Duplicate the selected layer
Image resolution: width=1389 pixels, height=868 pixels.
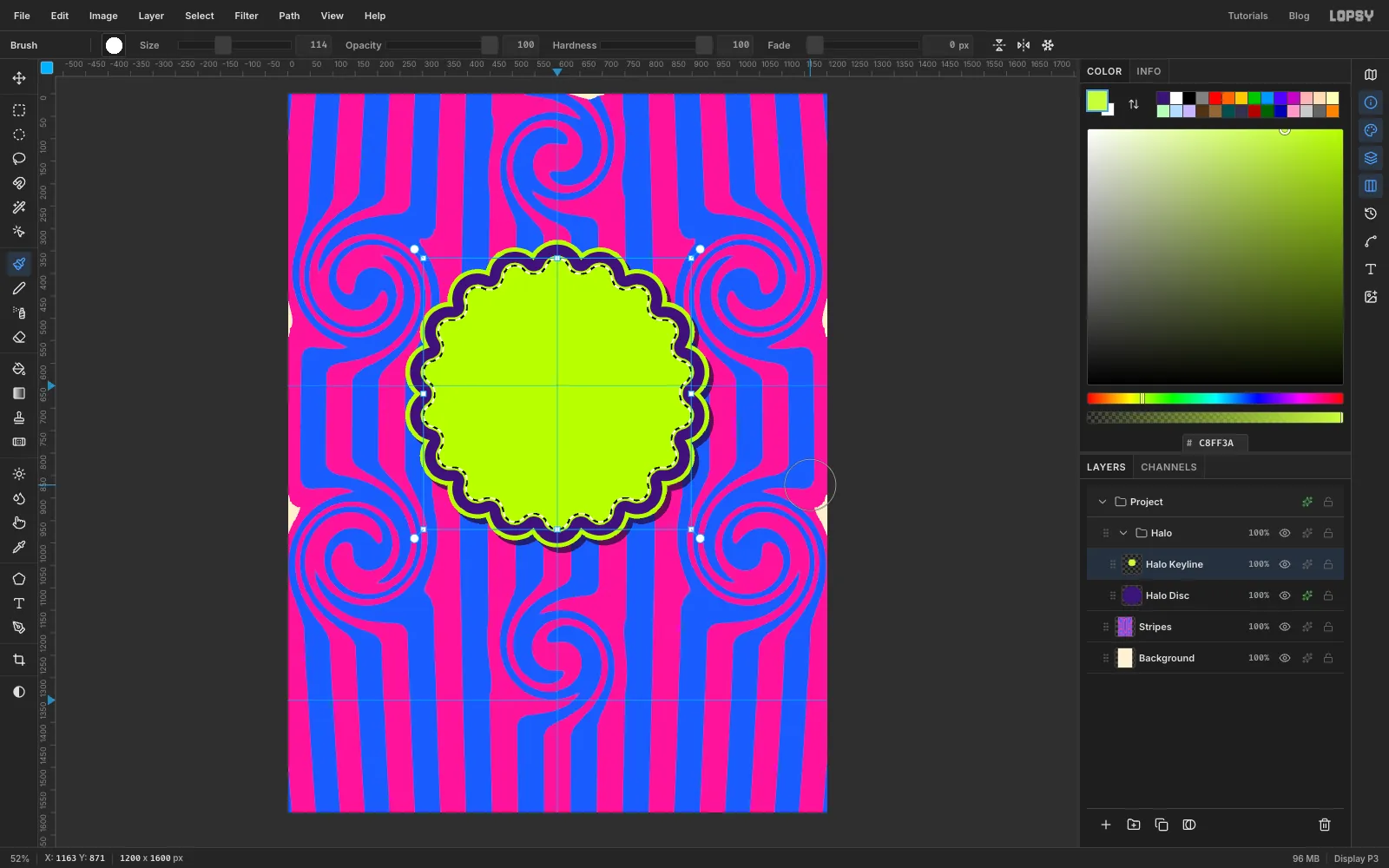coord(1162,825)
